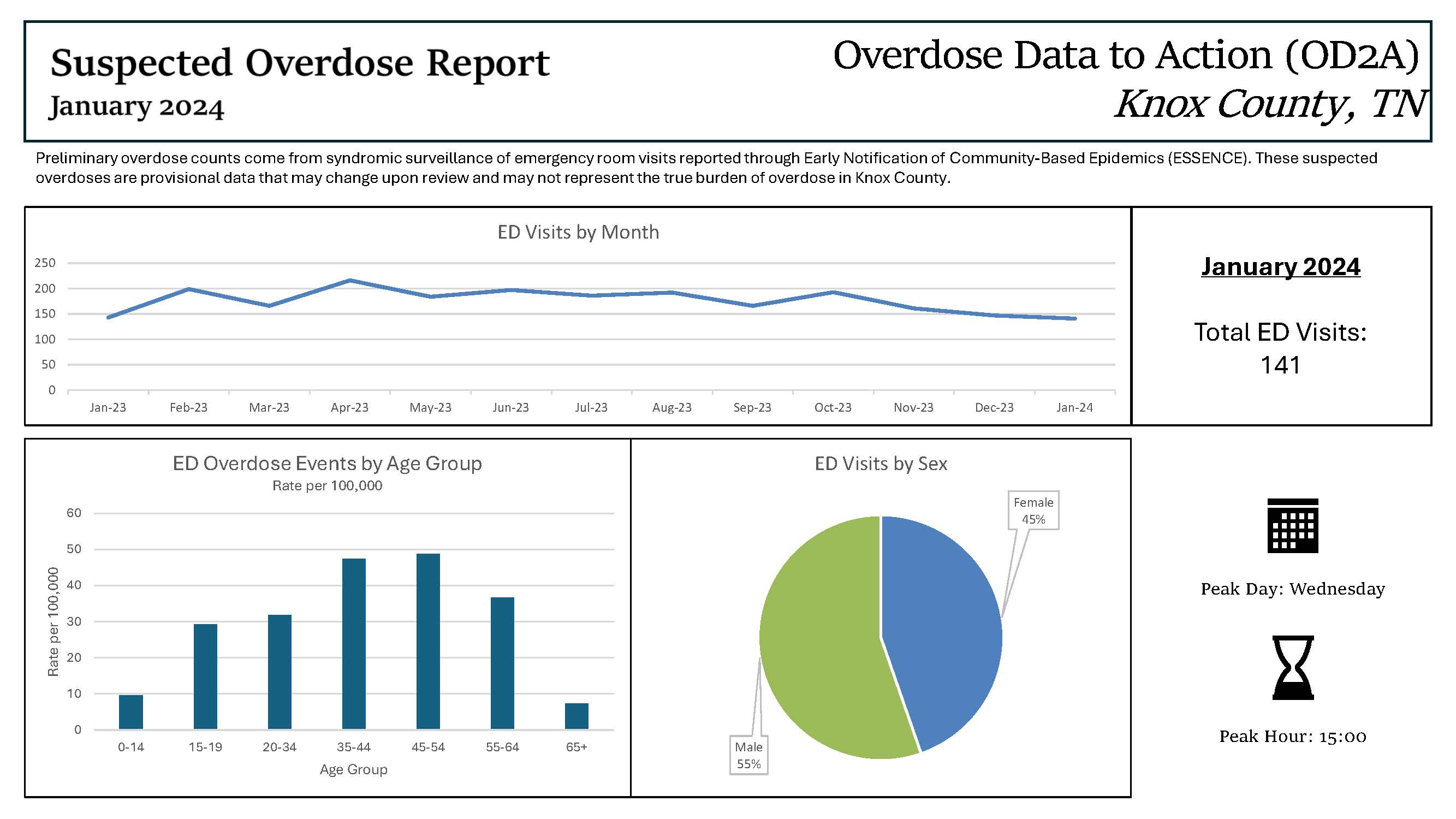Click the 'ED Visits by Month' chart title
The height and width of the screenshot is (819, 1456).
(578, 232)
